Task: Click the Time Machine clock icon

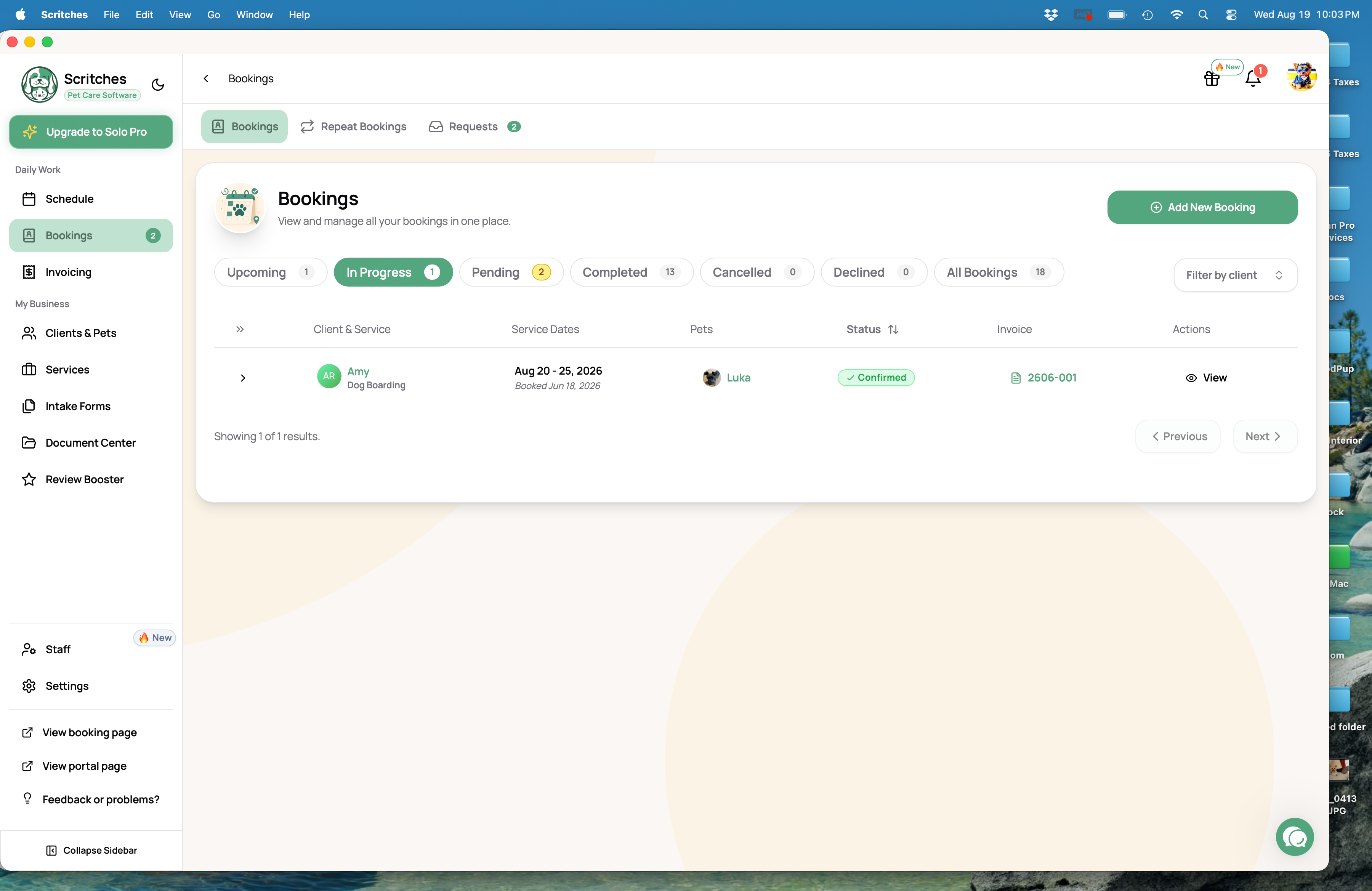Action: pyautogui.click(x=1147, y=14)
